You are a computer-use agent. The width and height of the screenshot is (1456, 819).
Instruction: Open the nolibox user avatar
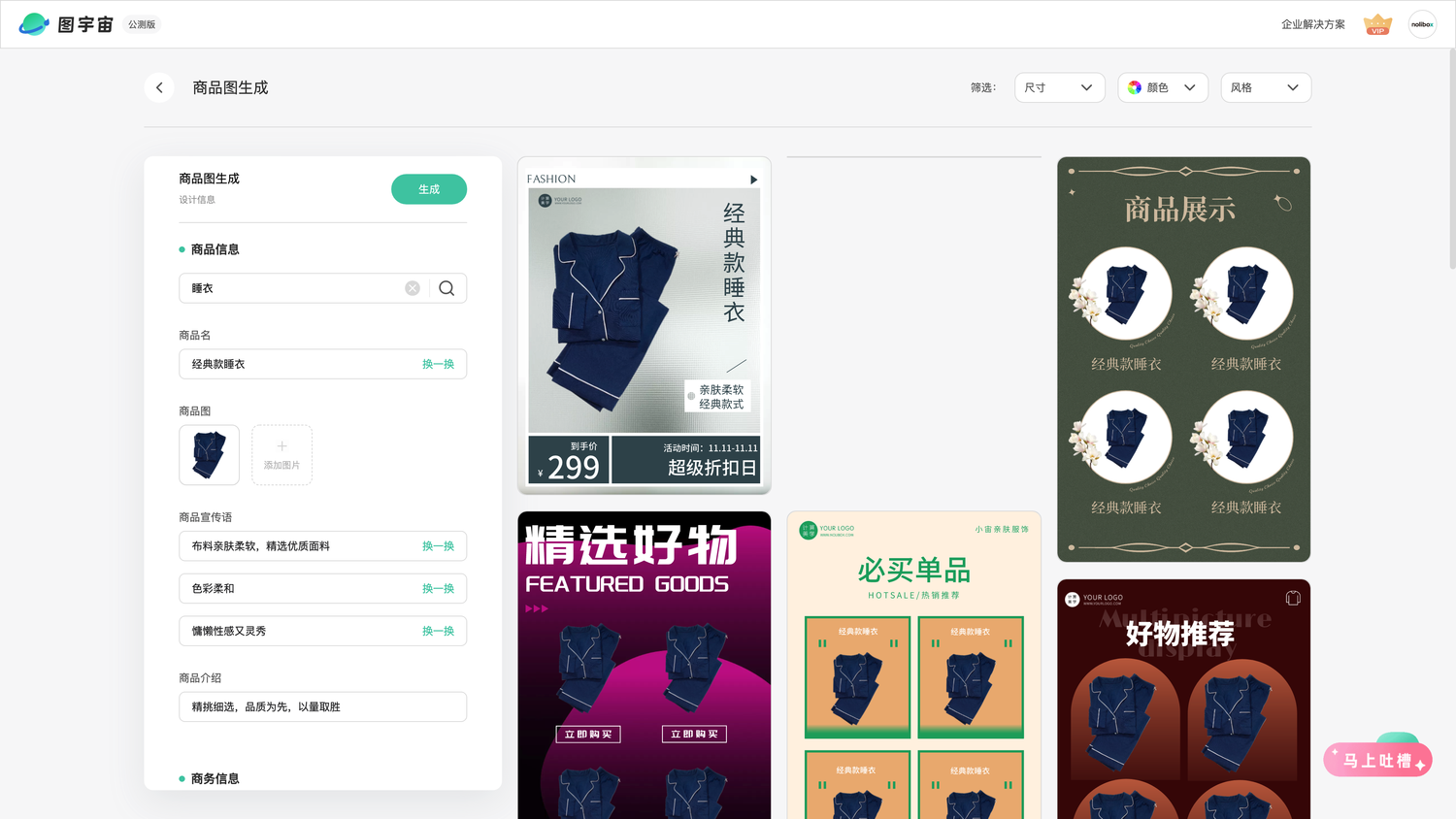[x=1422, y=24]
